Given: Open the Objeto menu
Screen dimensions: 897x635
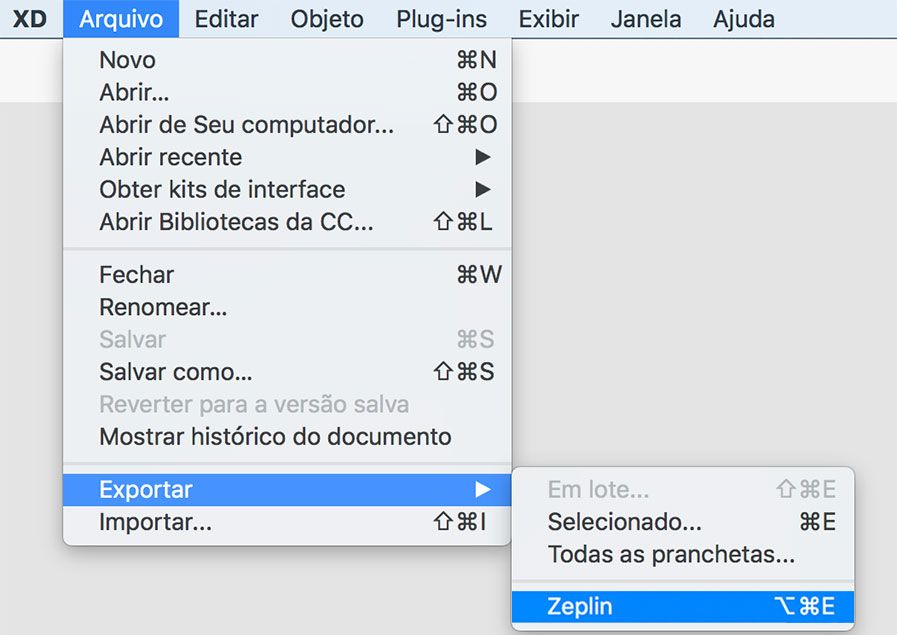Looking at the screenshot, I should (326, 19).
